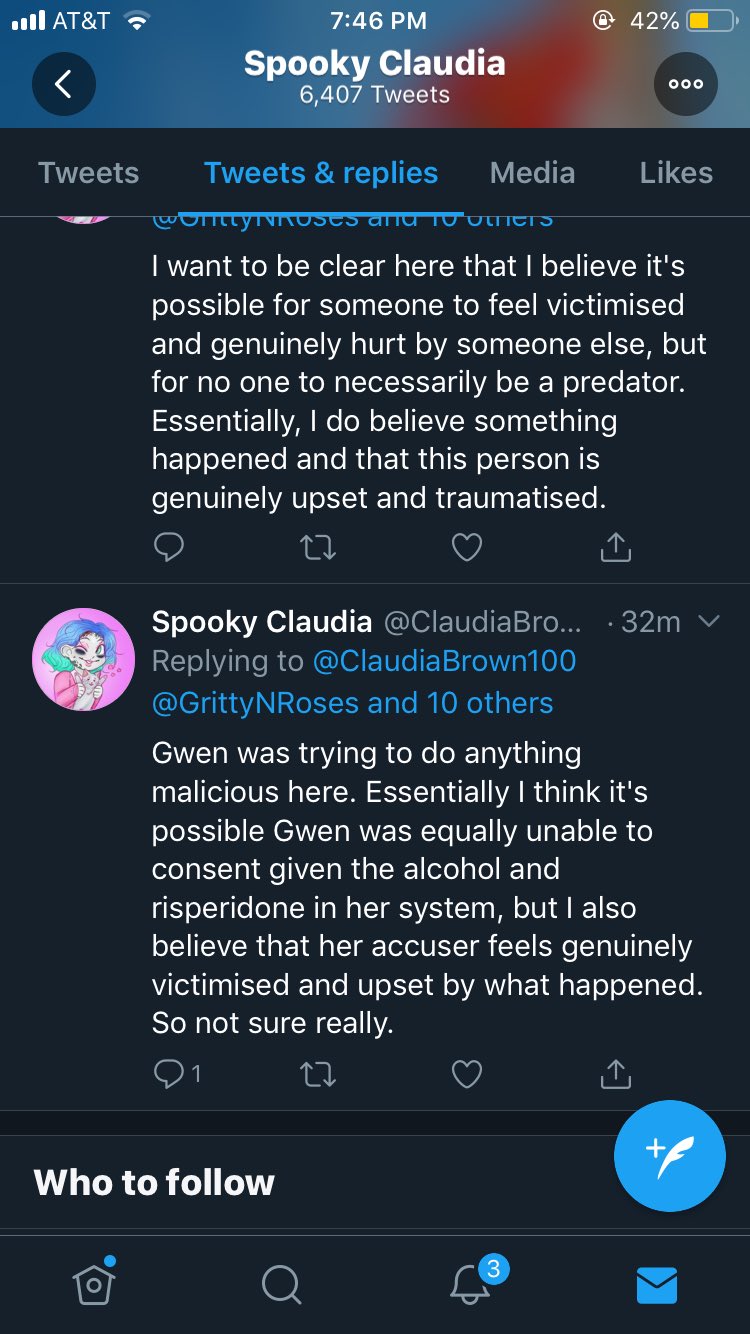Switch to the Tweets tab
750x1334 pixels.
point(88,173)
